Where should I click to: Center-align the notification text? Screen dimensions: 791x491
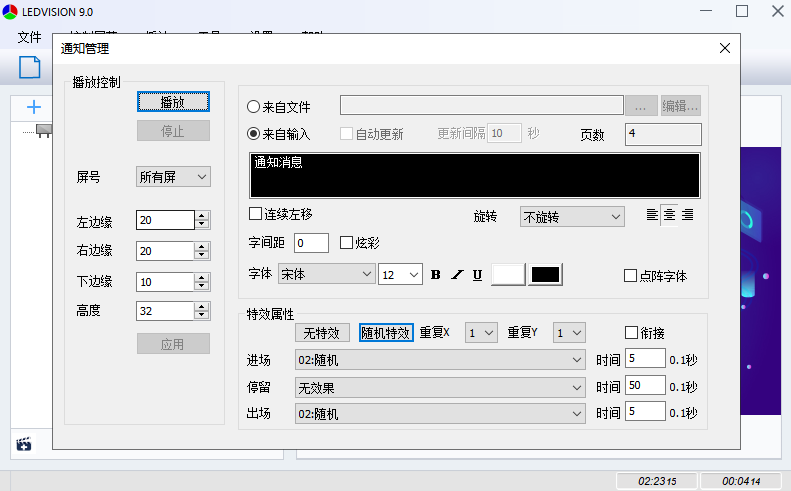(x=670, y=215)
